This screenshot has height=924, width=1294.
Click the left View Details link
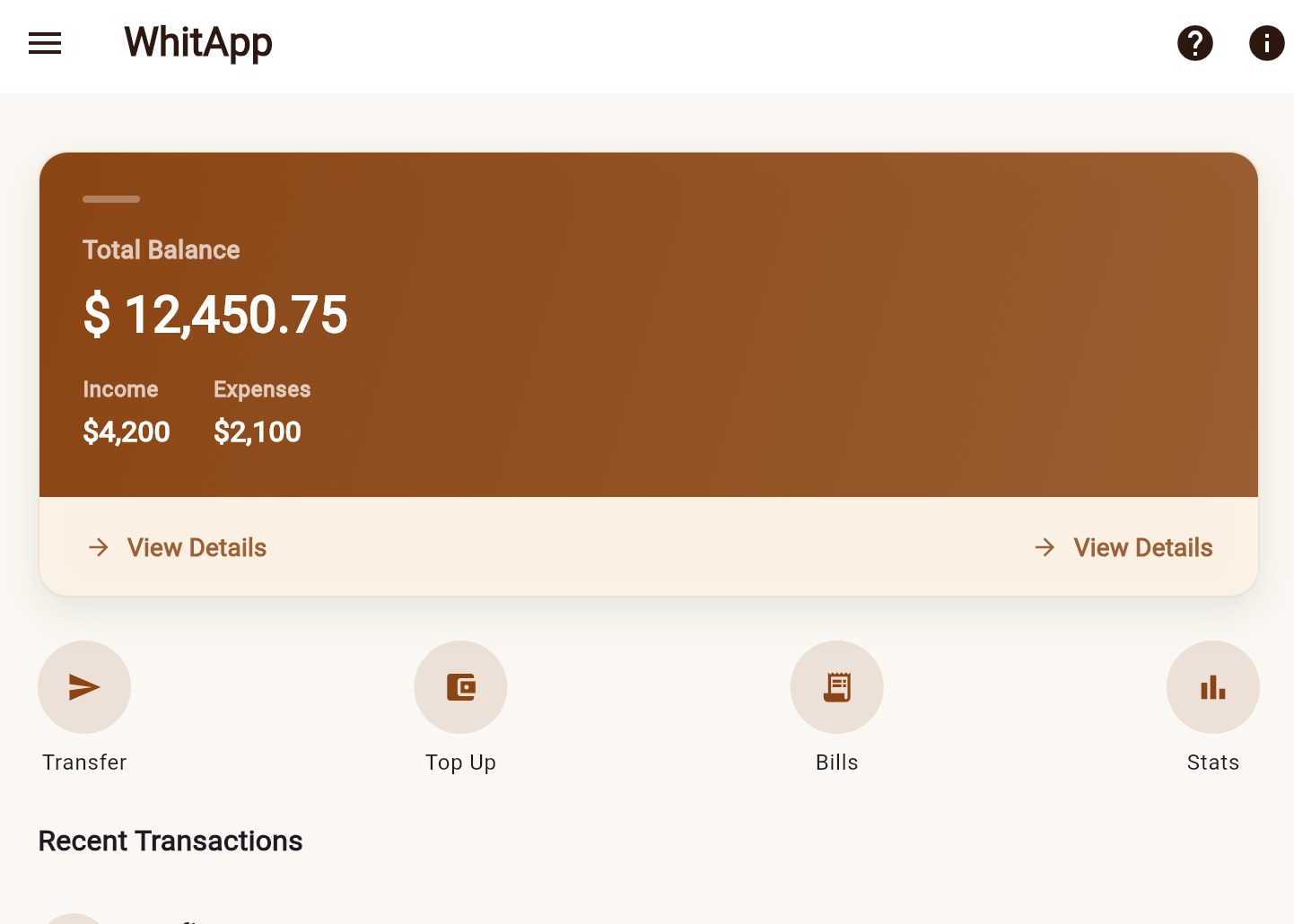pyautogui.click(x=197, y=547)
